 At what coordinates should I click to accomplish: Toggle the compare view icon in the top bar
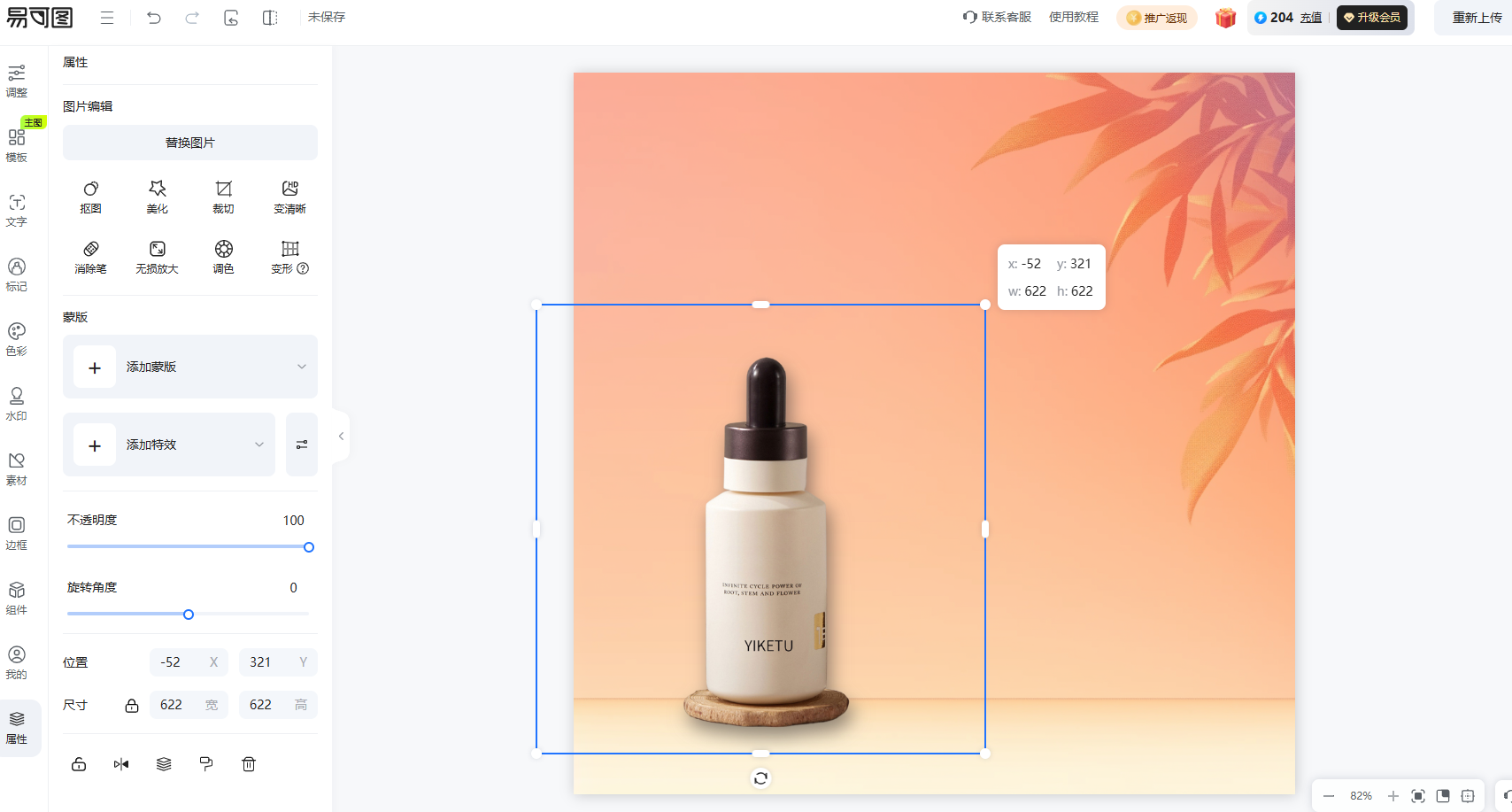point(270,18)
